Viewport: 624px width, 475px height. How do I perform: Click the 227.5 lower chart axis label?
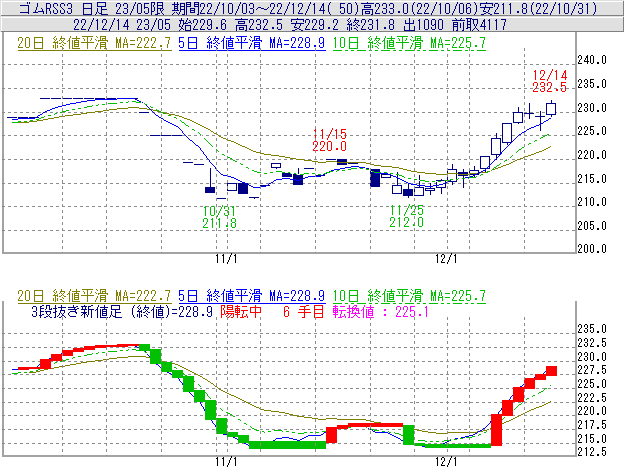[592, 370]
